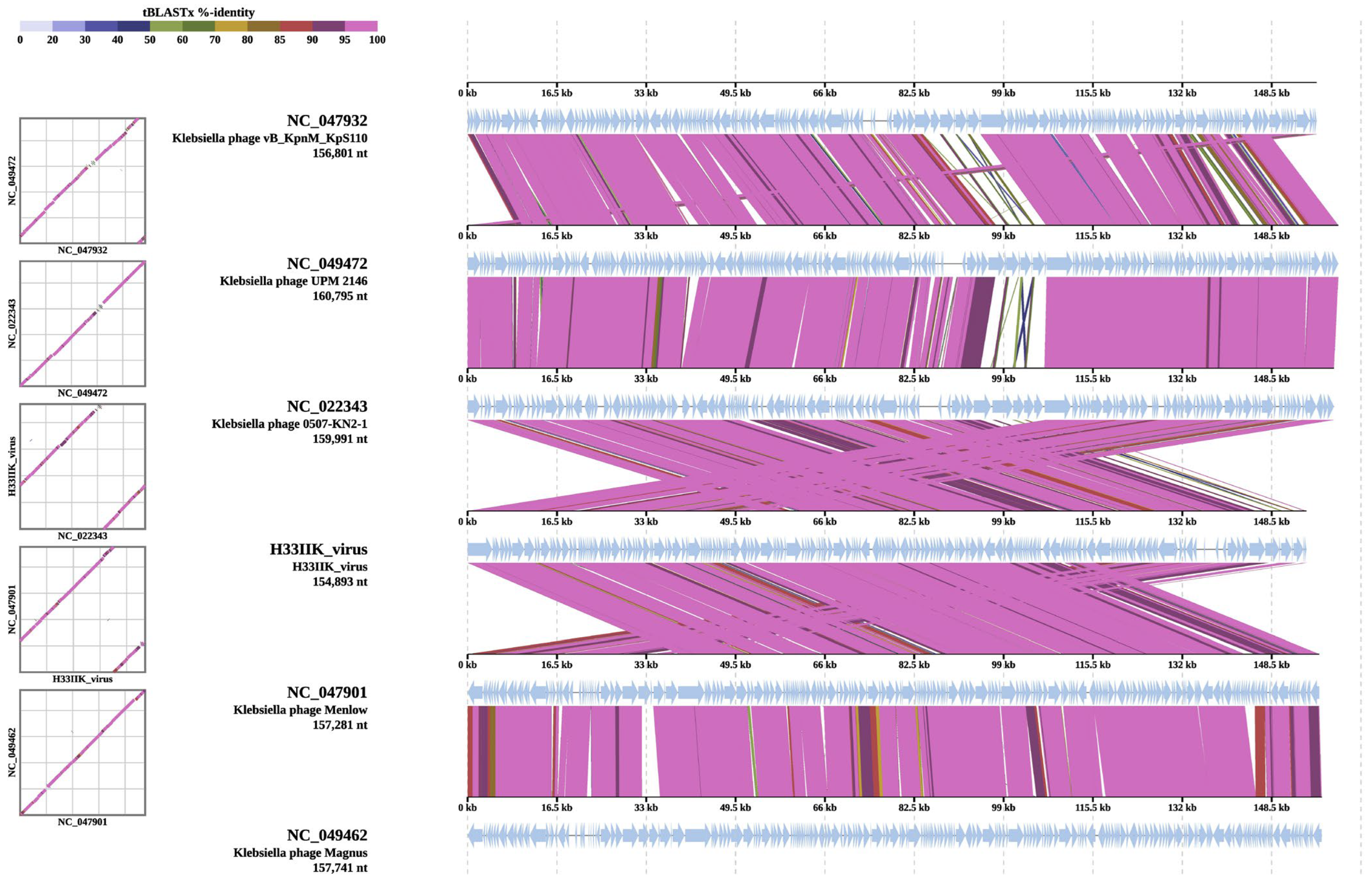The width and height of the screenshot is (1372, 886).
Task: Open the H33IIK_virus versus NC_047901 dot plot
Action: pyautogui.click(x=82, y=609)
